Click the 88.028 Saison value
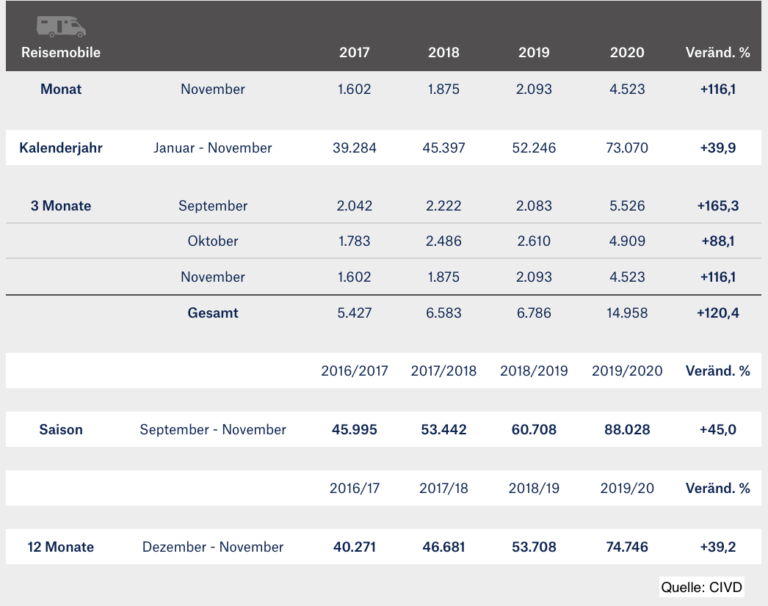 (627, 430)
